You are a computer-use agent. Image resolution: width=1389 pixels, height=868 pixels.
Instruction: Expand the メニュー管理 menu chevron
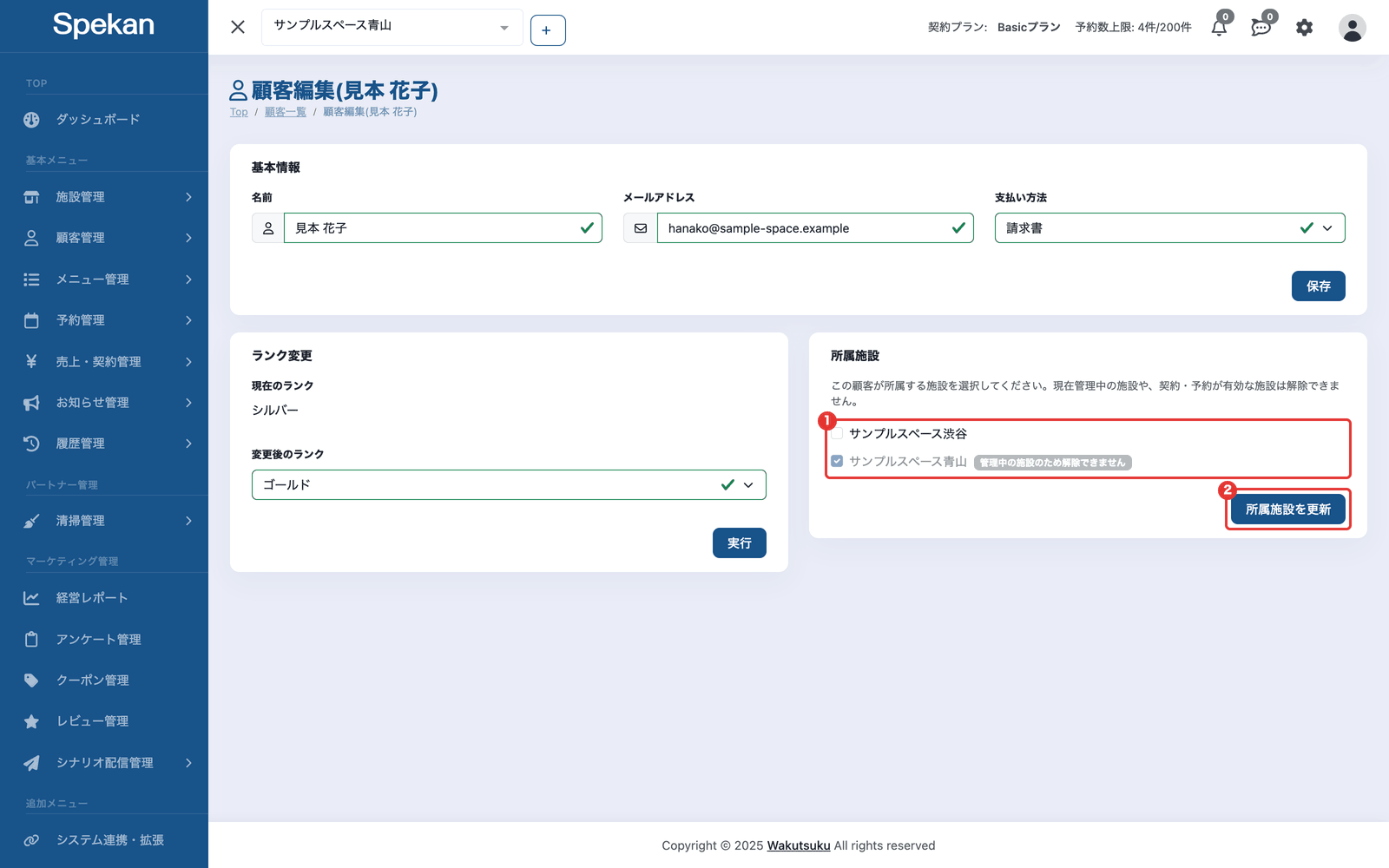188,279
